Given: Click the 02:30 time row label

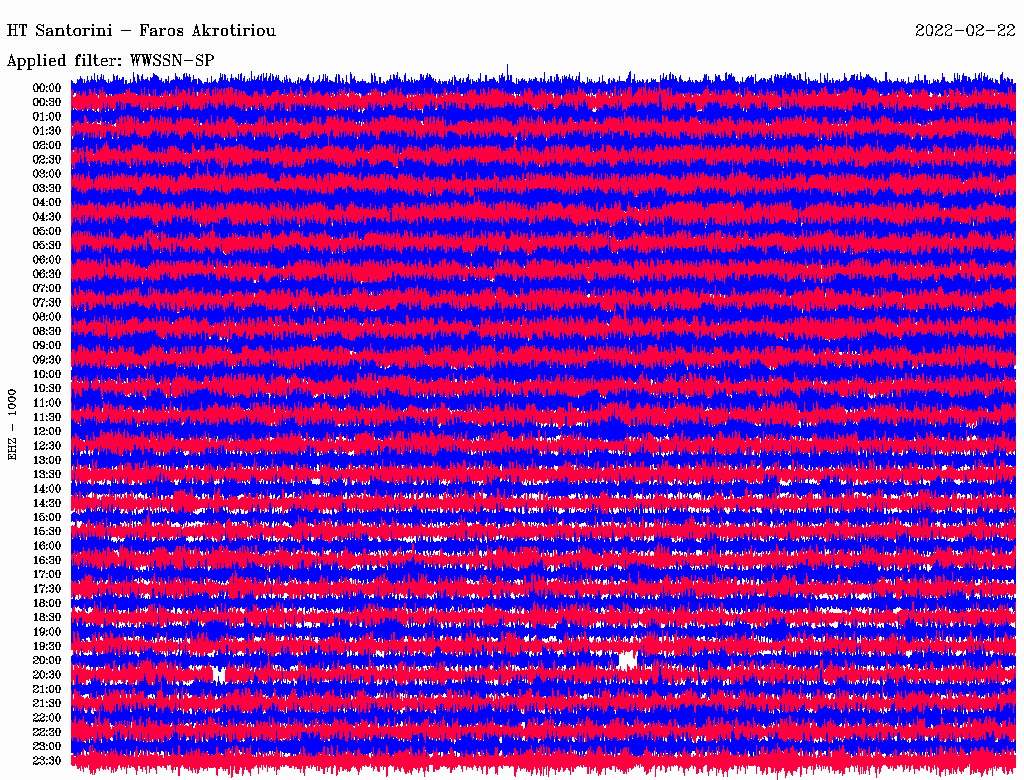Looking at the screenshot, I should pos(47,159).
